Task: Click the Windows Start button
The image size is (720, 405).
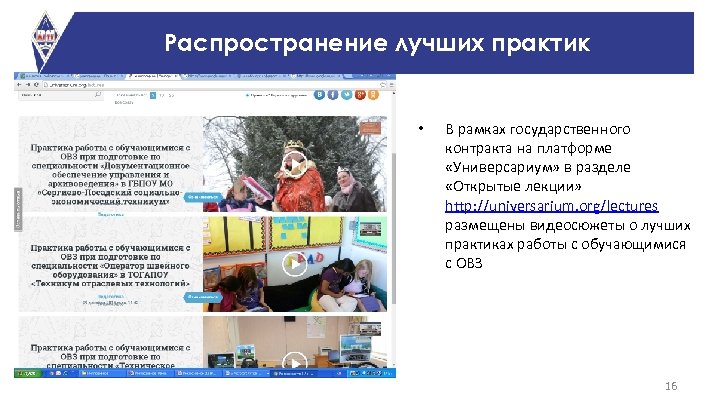Action: [27, 373]
